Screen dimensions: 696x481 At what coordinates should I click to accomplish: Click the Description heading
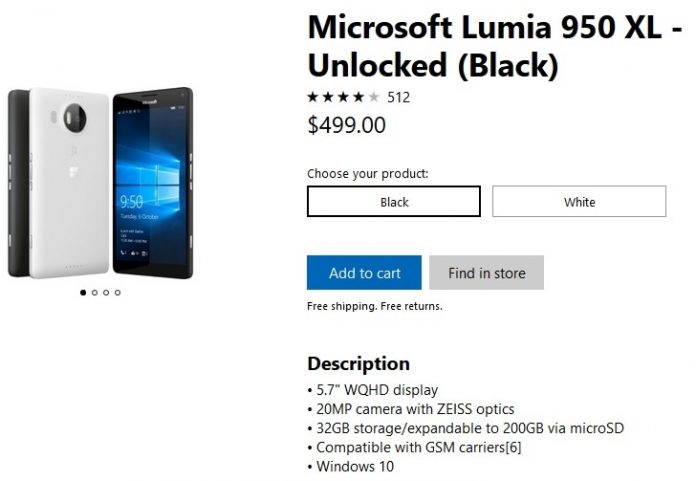click(x=358, y=363)
